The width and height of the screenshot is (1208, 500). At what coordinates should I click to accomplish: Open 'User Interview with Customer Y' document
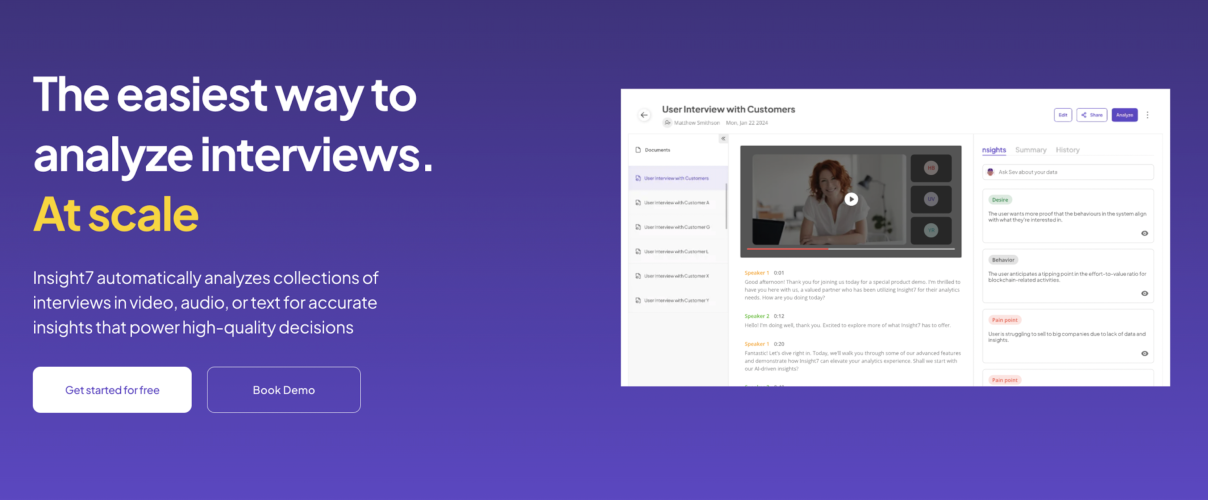[678, 300]
